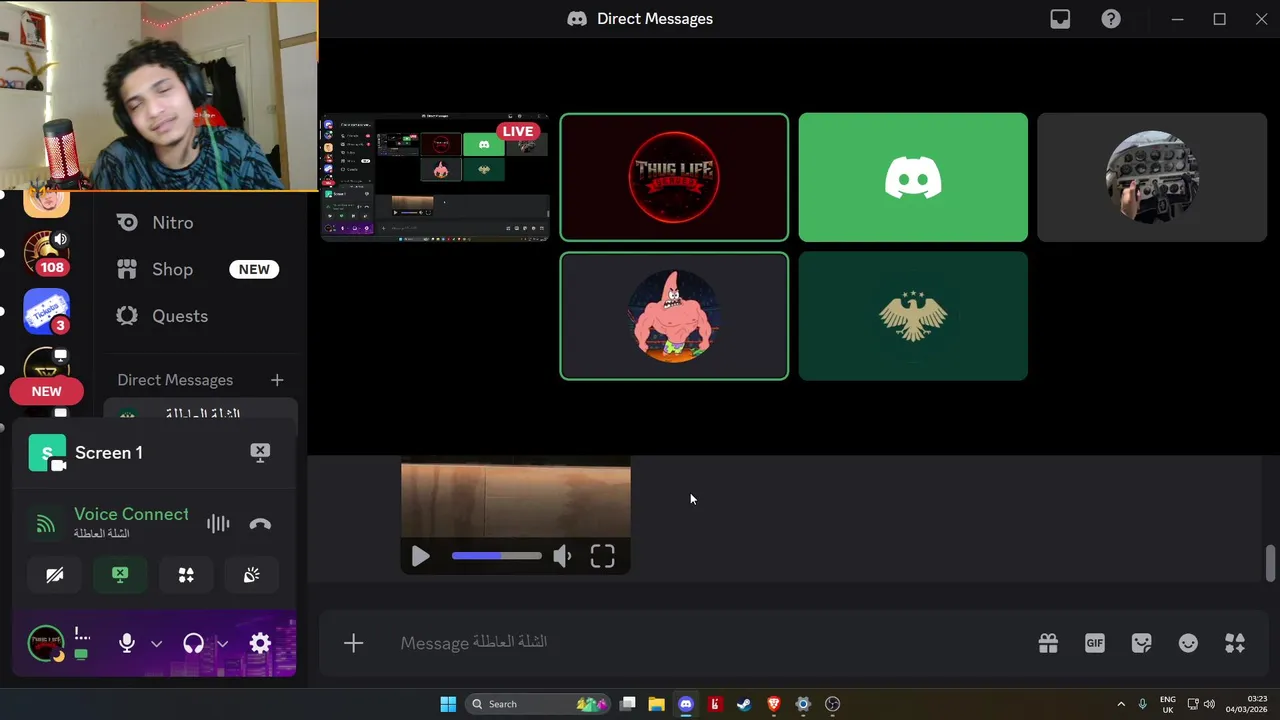Create a new direct message with plus icon
This screenshot has height=720, width=1280.
(x=277, y=380)
